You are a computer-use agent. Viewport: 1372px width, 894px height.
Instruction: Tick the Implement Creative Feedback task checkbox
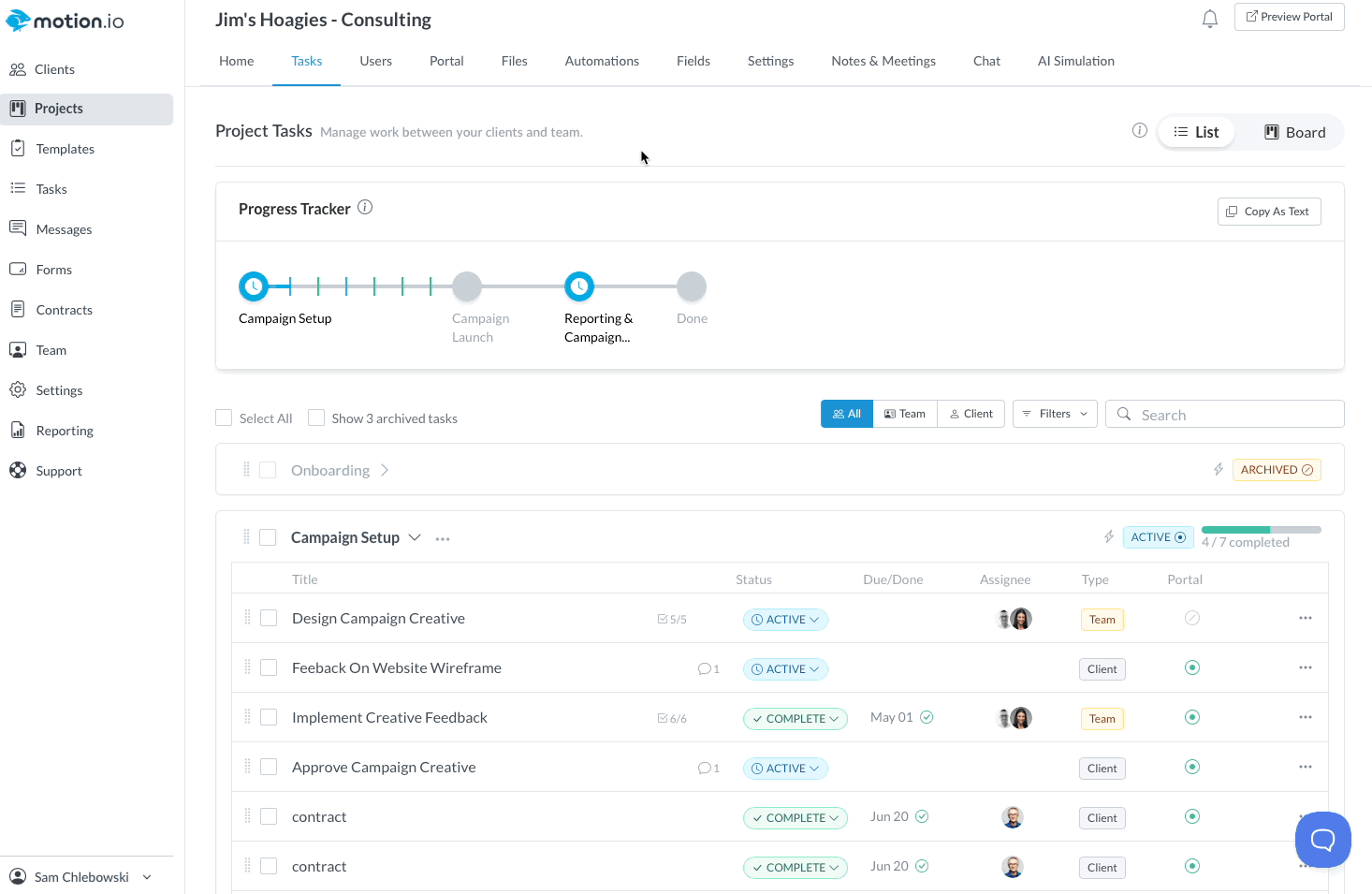click(269, 717)
